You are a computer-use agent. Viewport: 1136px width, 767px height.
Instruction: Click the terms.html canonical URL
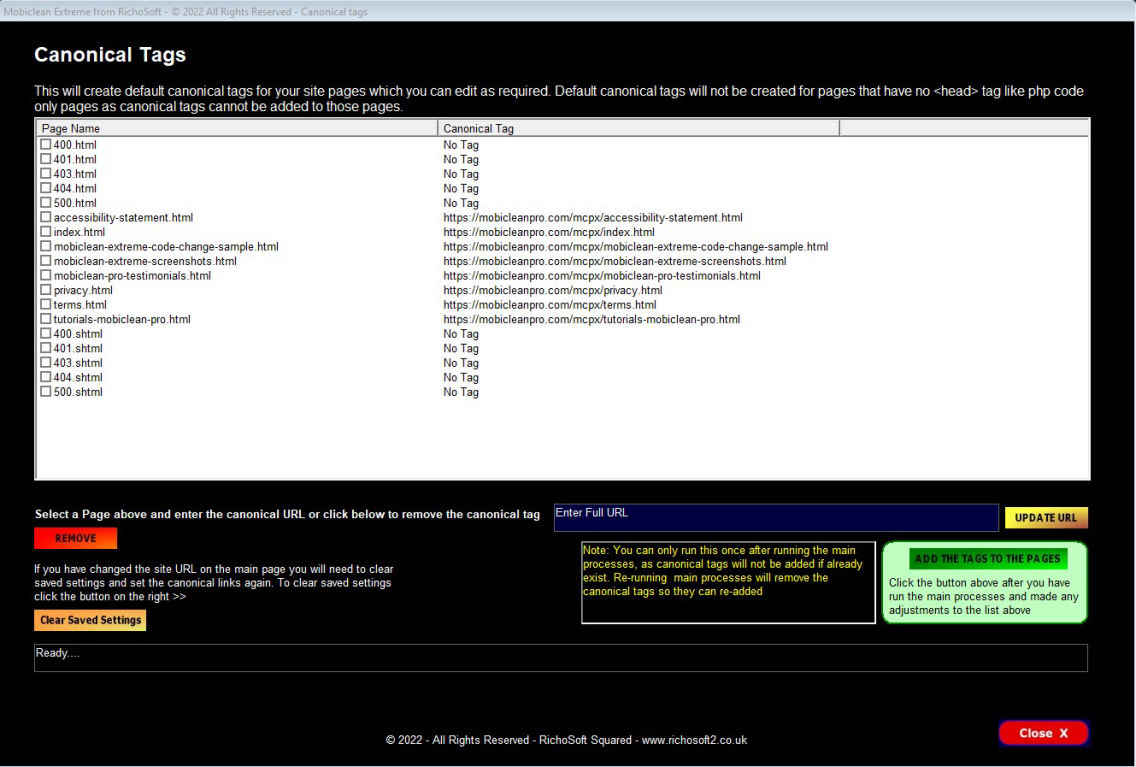(x=550, y=305)
